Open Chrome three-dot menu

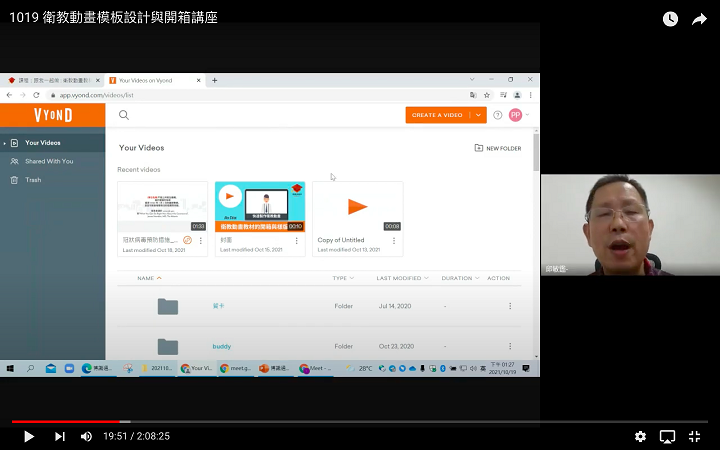click(530, 95)
